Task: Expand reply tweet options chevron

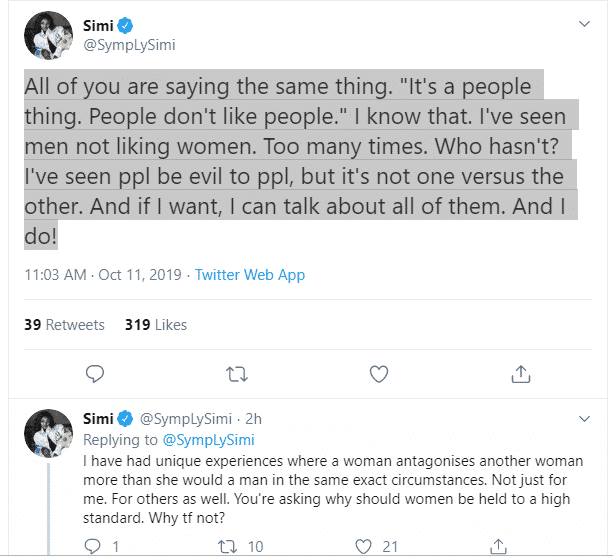Action: pos(585,418)
